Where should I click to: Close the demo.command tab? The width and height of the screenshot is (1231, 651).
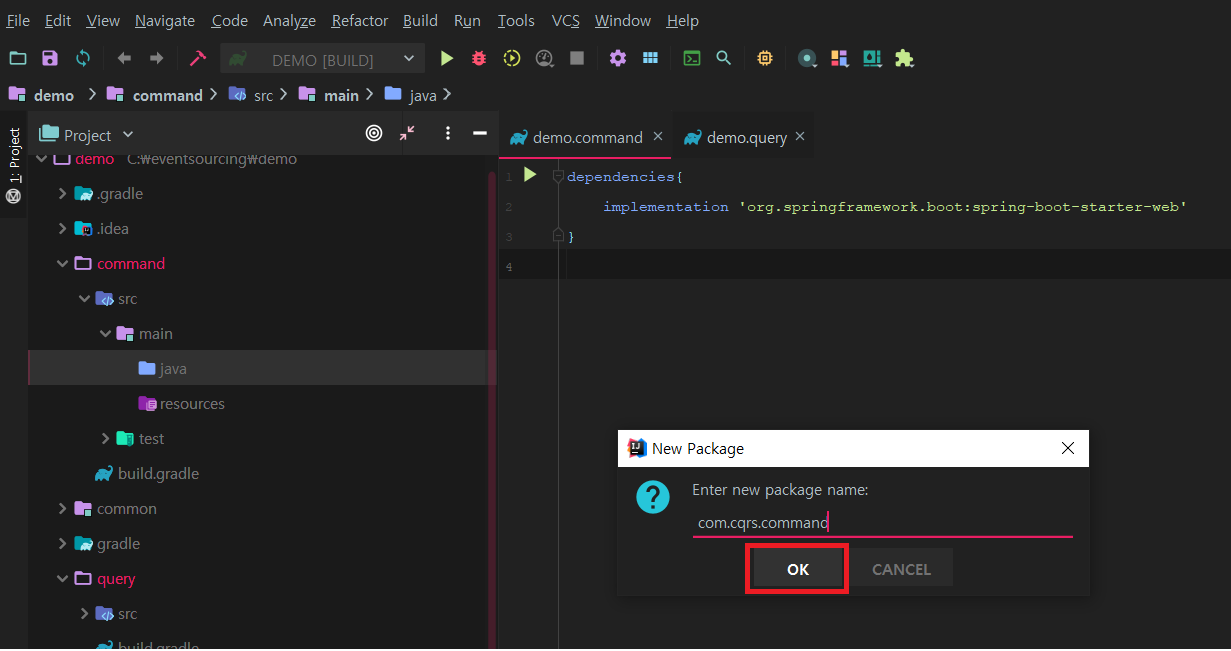658,136
